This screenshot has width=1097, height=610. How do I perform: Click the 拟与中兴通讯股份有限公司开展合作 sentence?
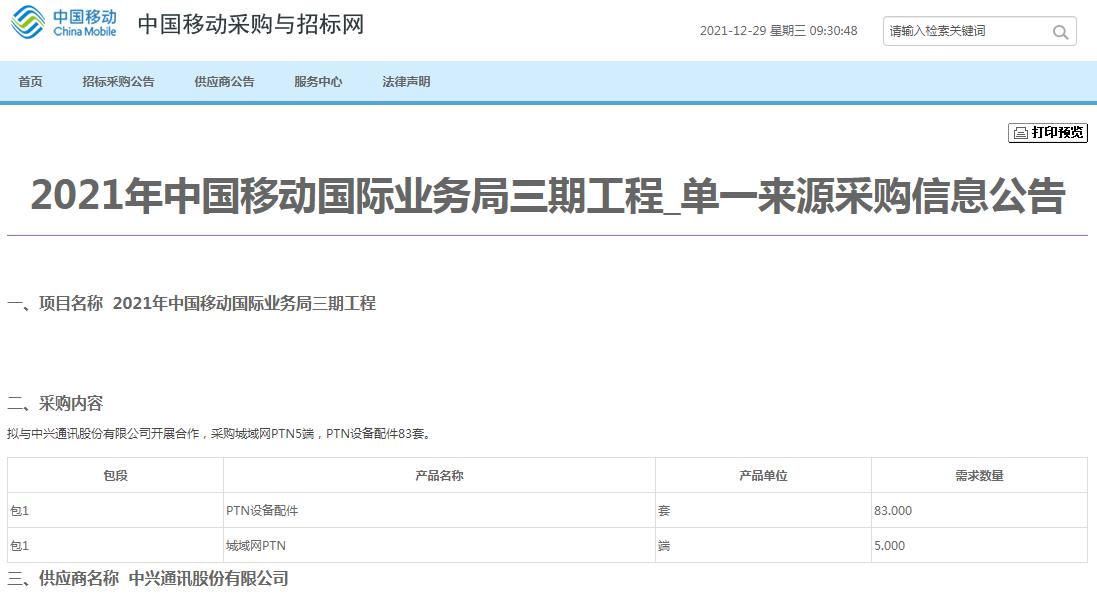219,434
